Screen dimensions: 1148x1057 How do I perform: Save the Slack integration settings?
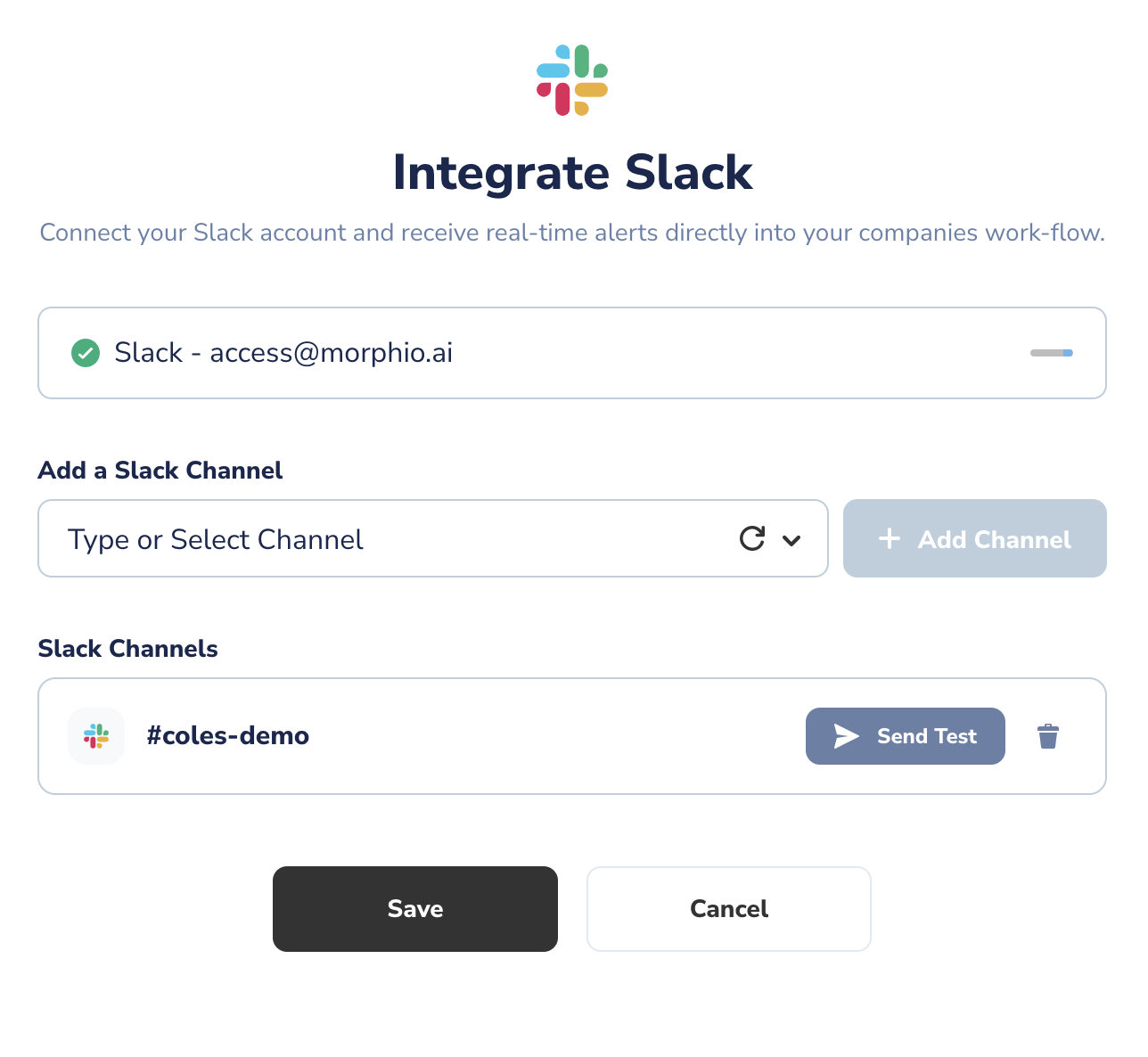415,909
